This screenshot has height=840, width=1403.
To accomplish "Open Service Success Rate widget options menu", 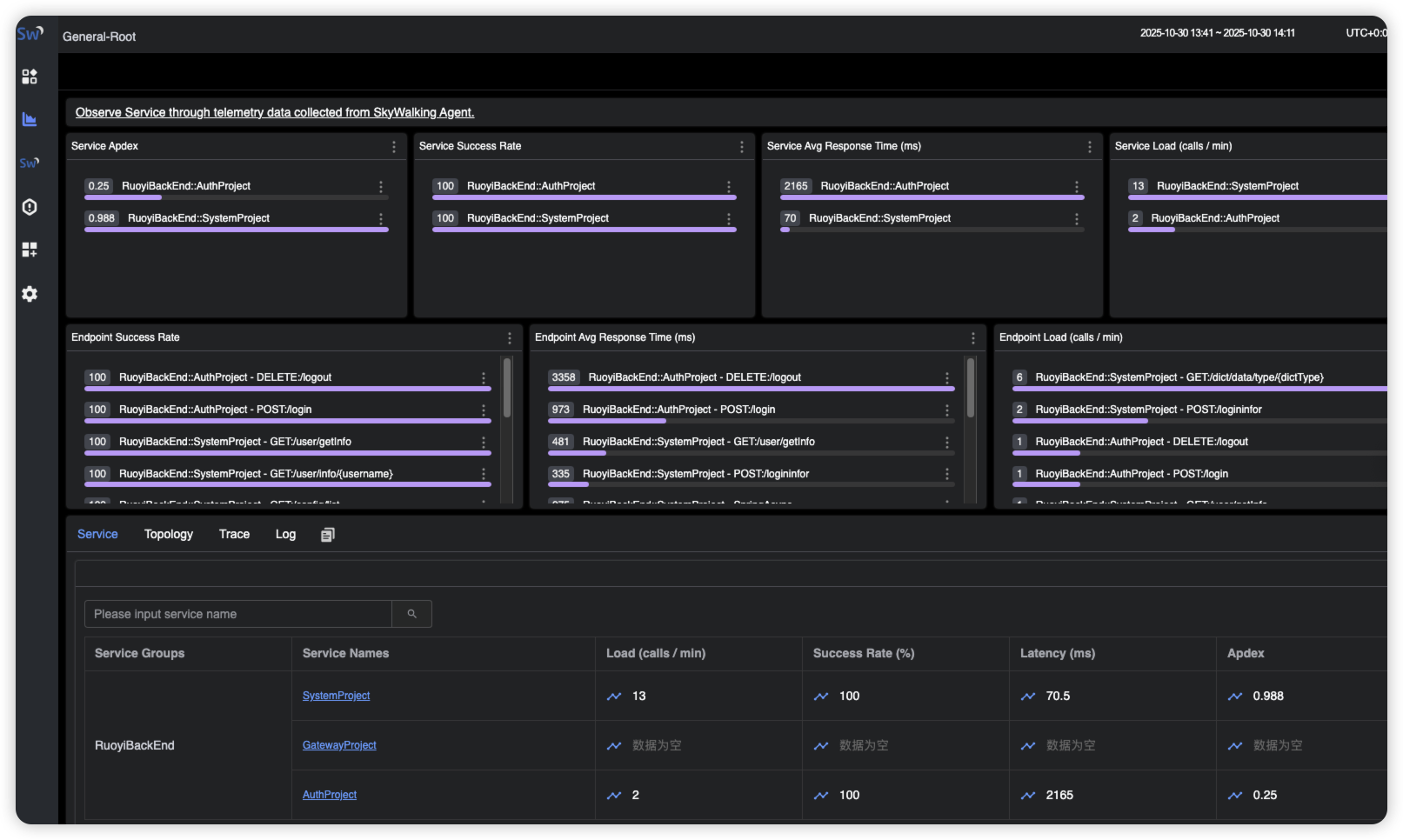I will point(742,147).
